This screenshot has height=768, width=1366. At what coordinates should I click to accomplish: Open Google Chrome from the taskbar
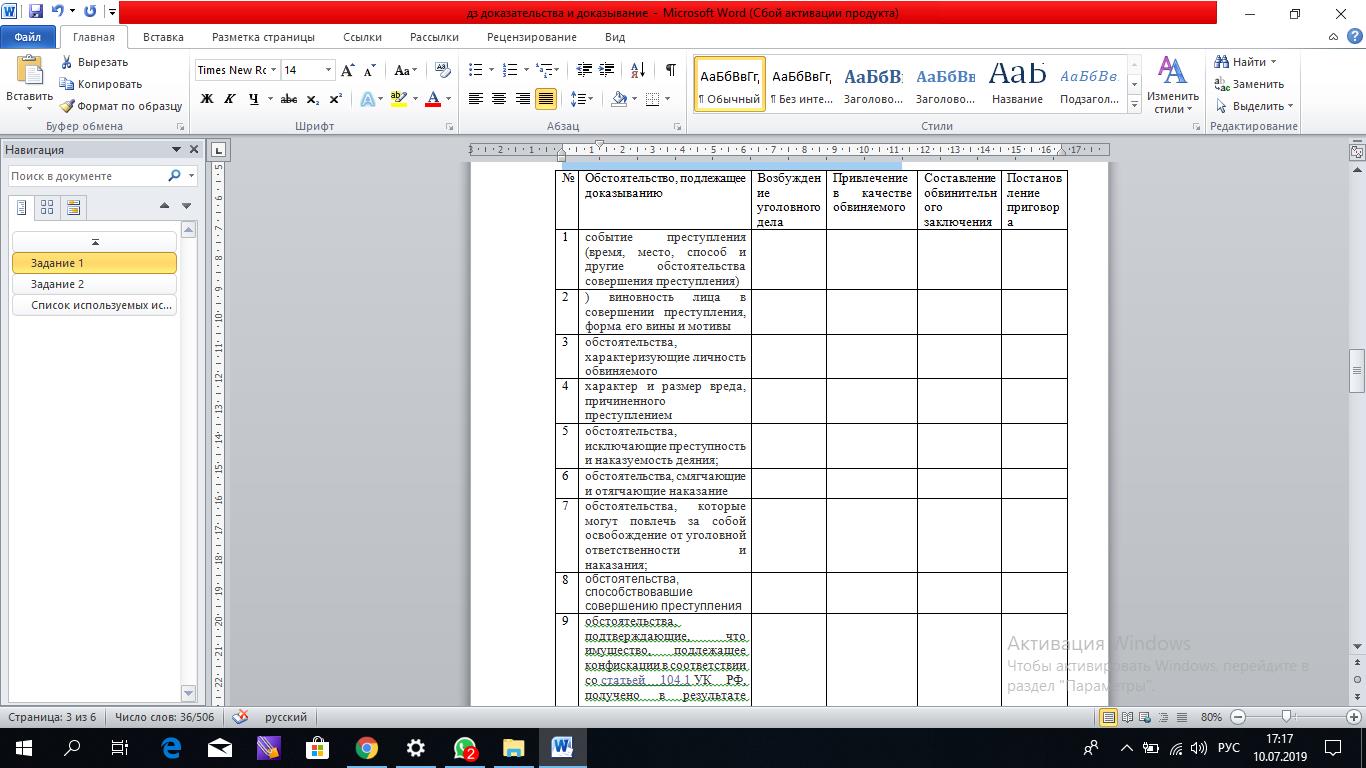[366, 747]
